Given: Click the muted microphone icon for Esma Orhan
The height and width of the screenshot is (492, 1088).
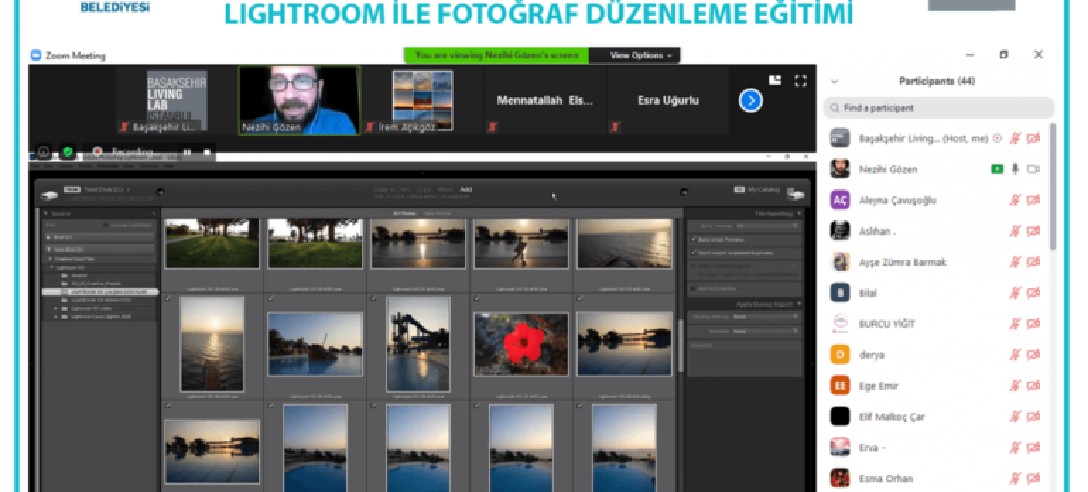Looking at the screenshot, I should pos(1014,478).
